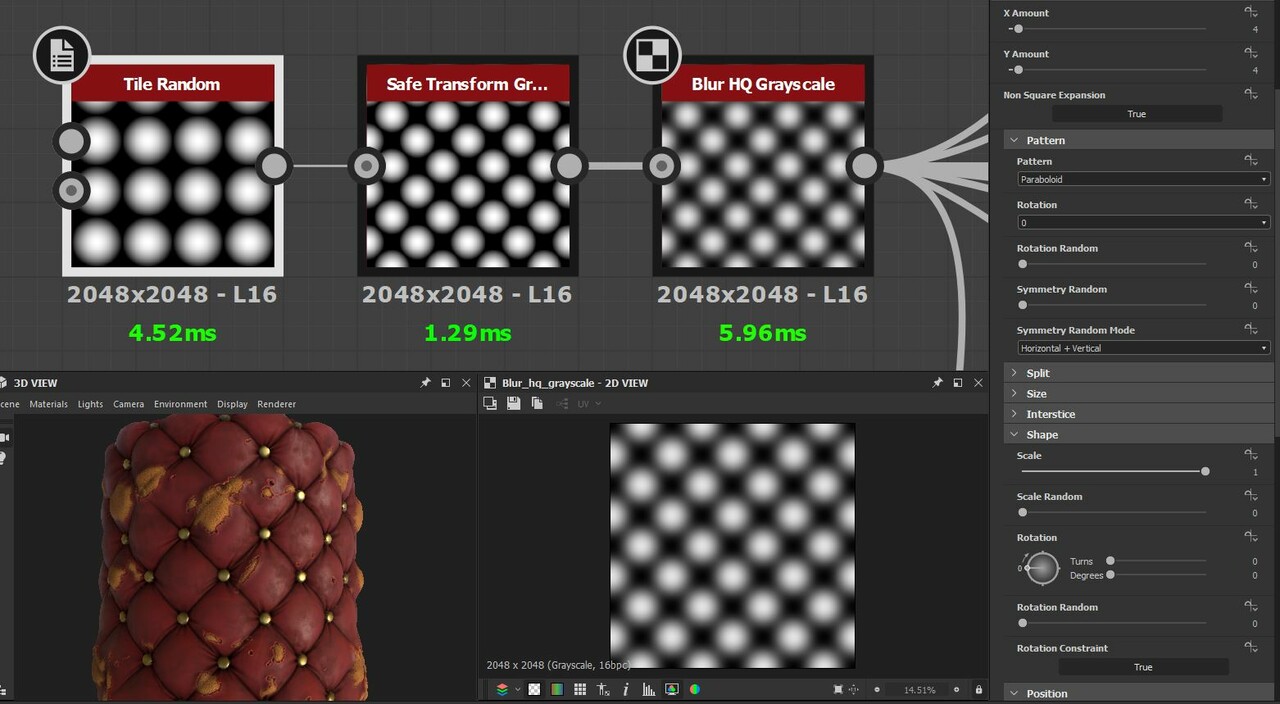Click the checker badge icon on Blur HQ Grayscale node
Image resolution: width=1280 pixels, height=704 pixels.
[652, 55]
